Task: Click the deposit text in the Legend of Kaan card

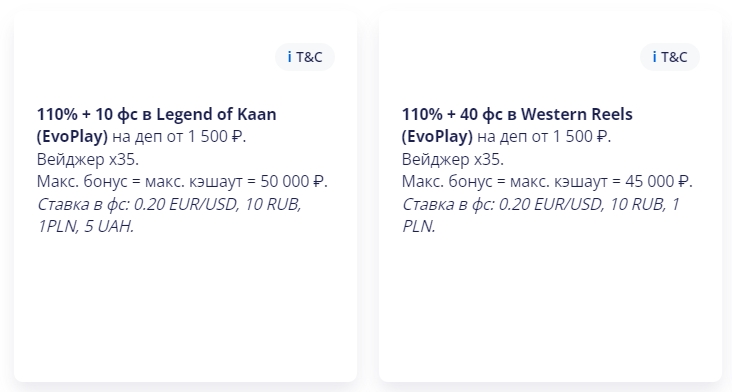Action: click(x=179, y=137)
